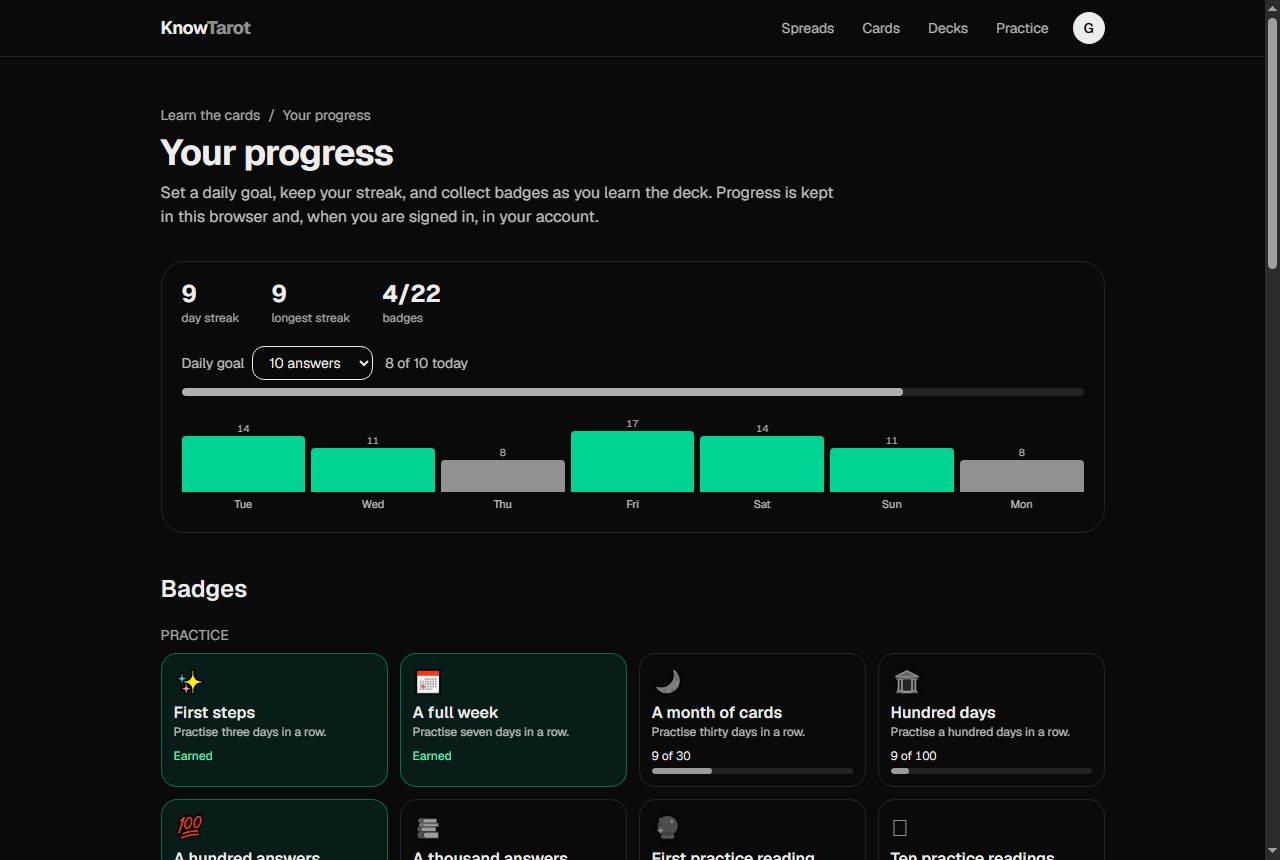Click the day streak label
Screen dimensions: 1280x860
click(210, 318)
